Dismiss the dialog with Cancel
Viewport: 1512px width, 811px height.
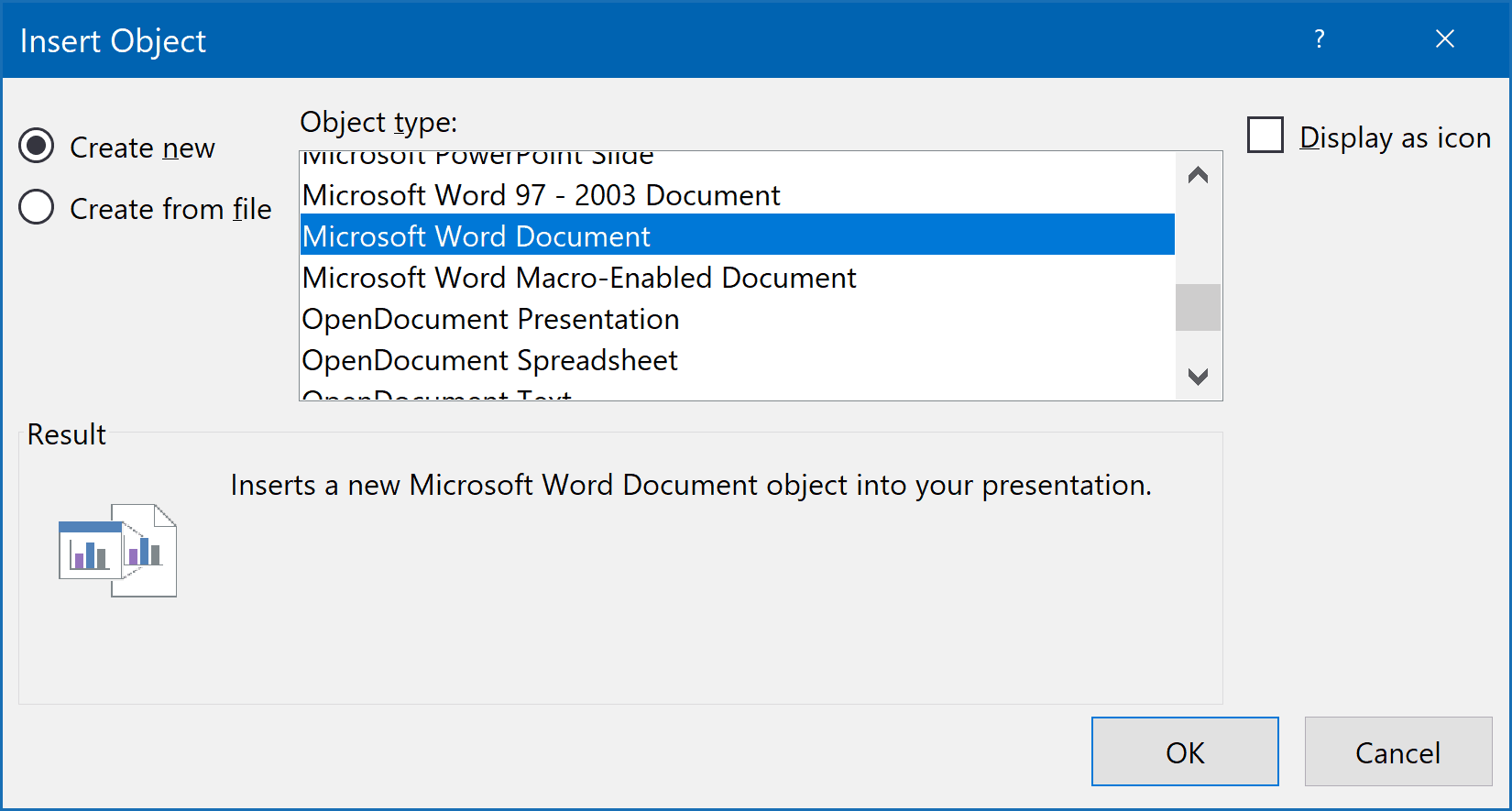[x=1398, y=751]
